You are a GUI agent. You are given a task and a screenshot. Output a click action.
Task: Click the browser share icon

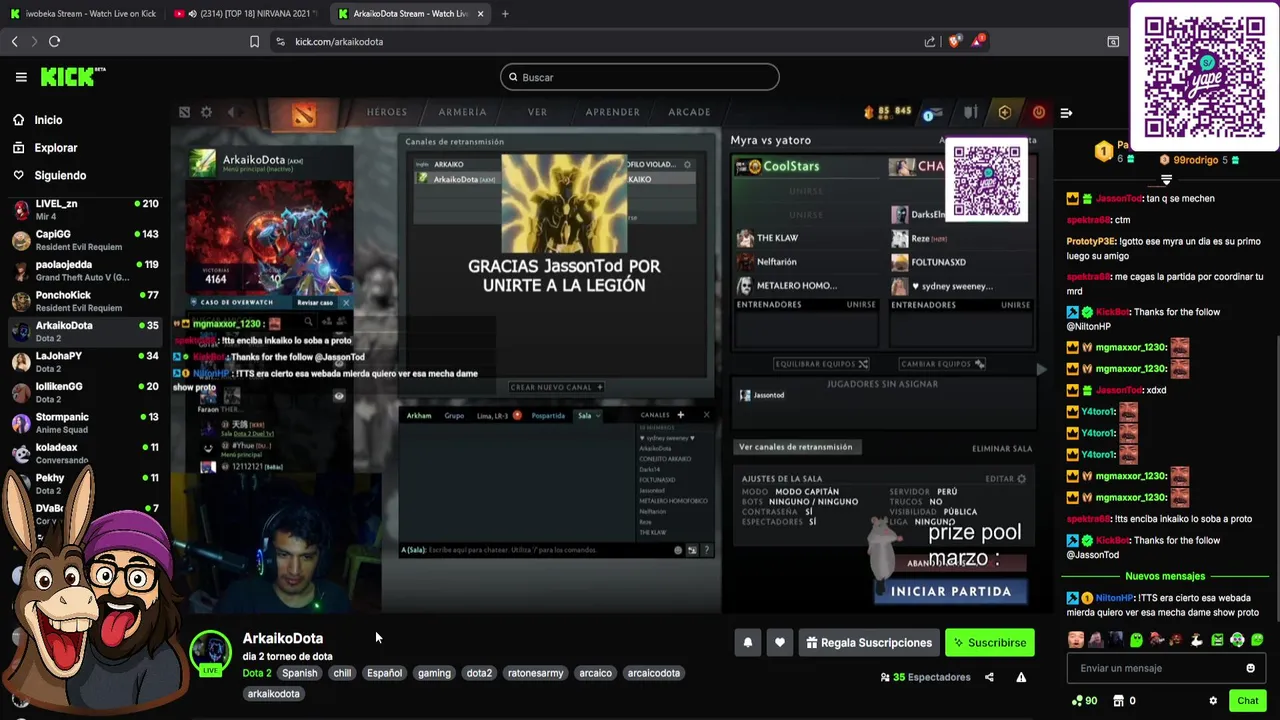930,41
